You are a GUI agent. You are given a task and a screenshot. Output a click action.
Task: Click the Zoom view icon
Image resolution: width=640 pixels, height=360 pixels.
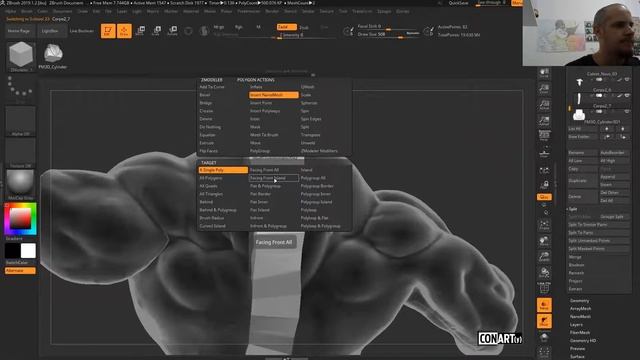[544, 89]
